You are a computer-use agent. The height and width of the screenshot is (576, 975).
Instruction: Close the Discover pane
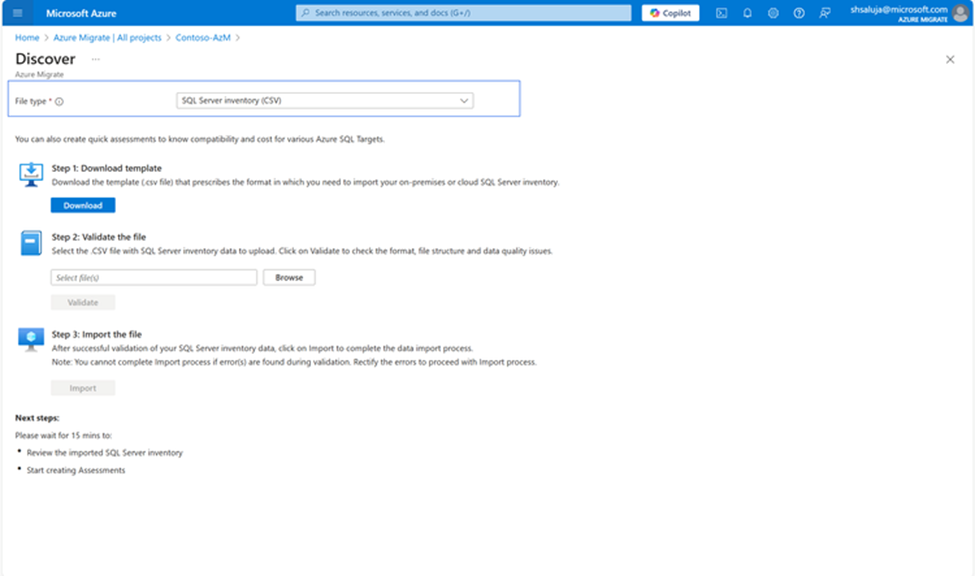tap(950, 60)
